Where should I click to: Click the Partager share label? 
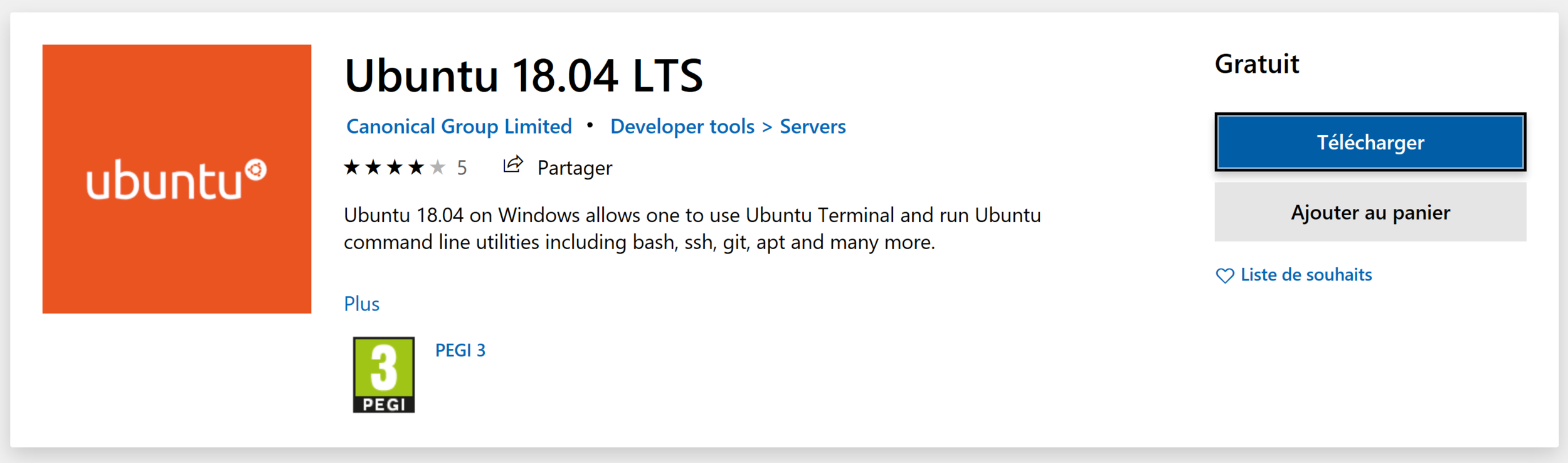click(575, 168)
